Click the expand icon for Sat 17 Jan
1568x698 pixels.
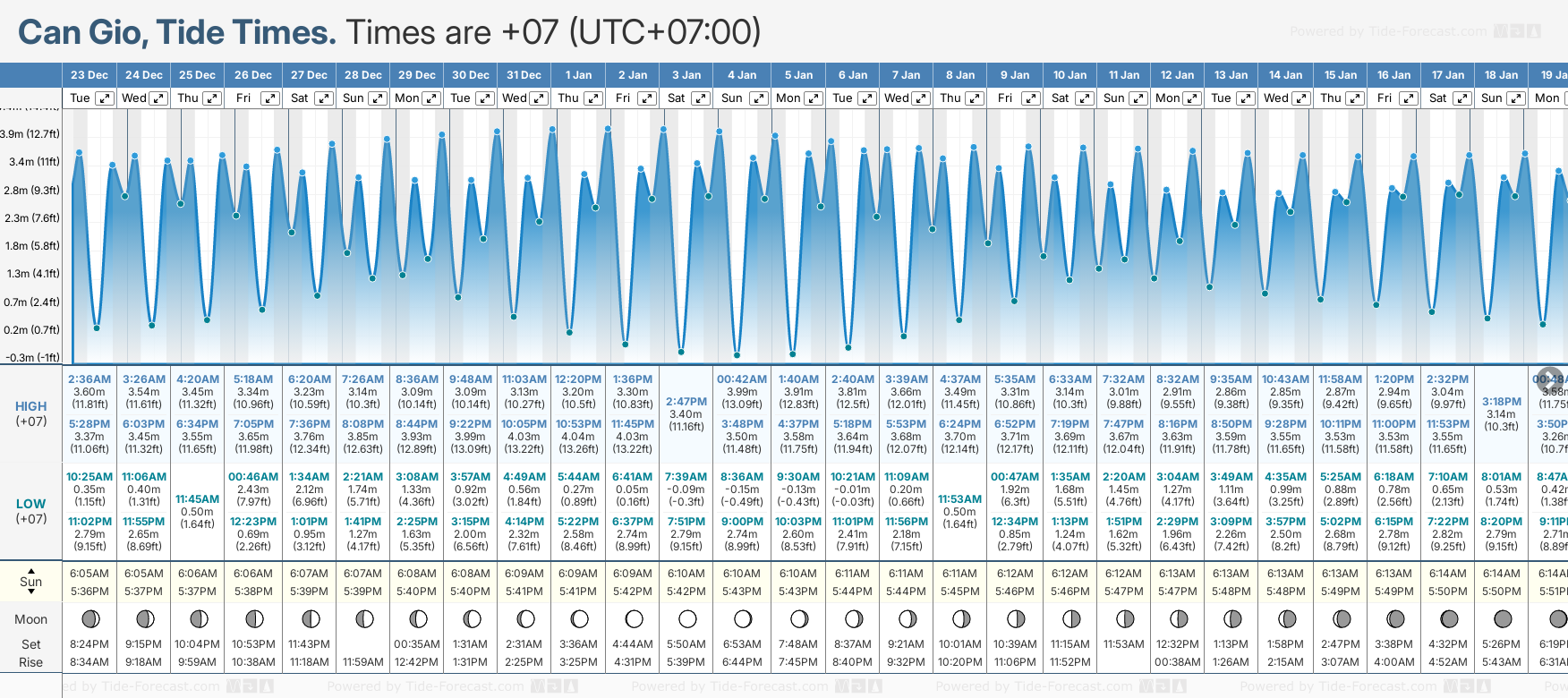[x=1461, y=98]
